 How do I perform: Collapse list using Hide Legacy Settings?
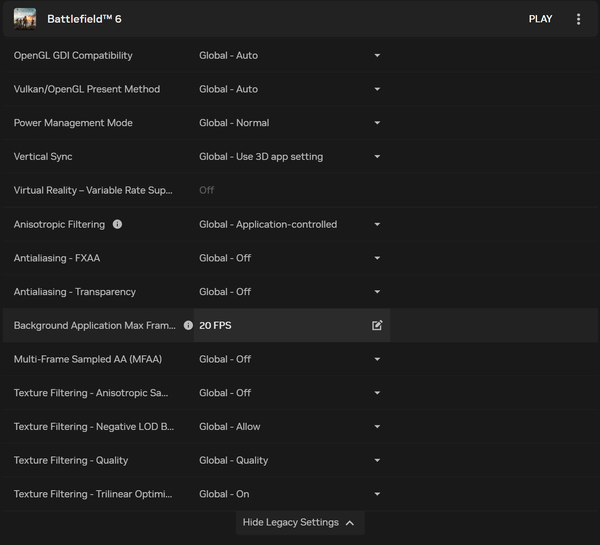click(299, 522)
